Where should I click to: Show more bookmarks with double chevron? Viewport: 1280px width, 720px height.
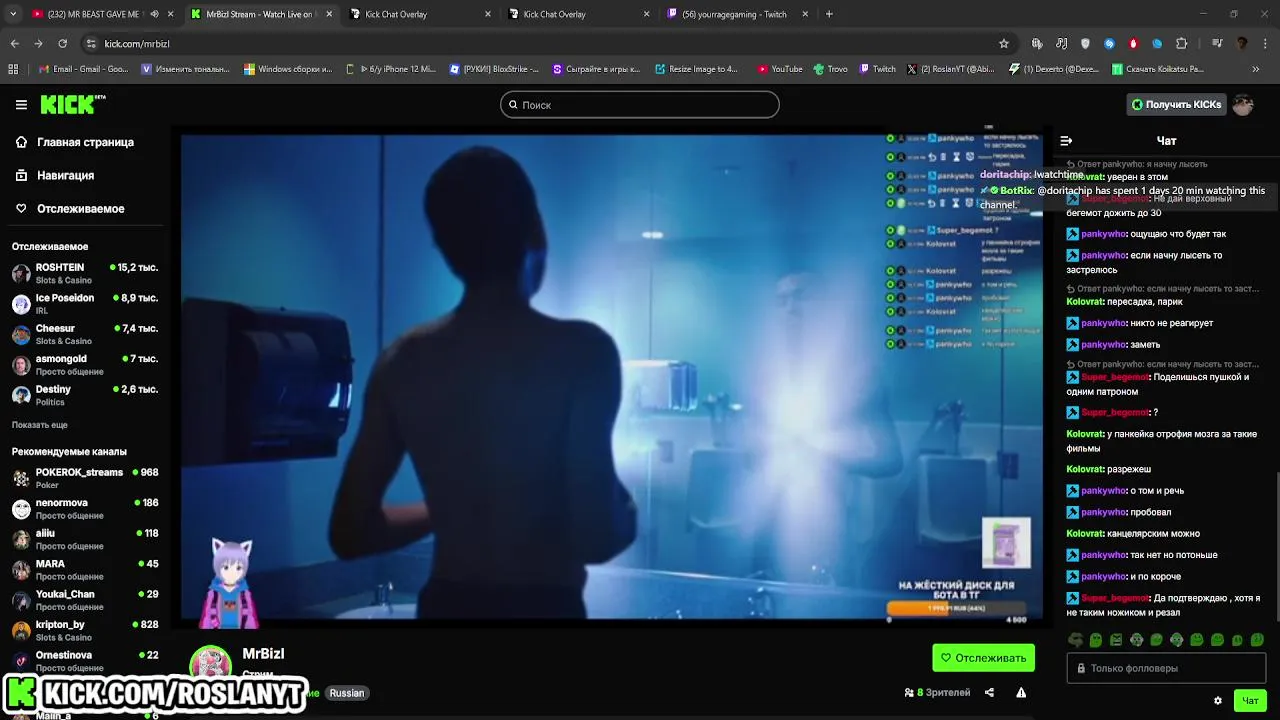tap(1256, 69)
